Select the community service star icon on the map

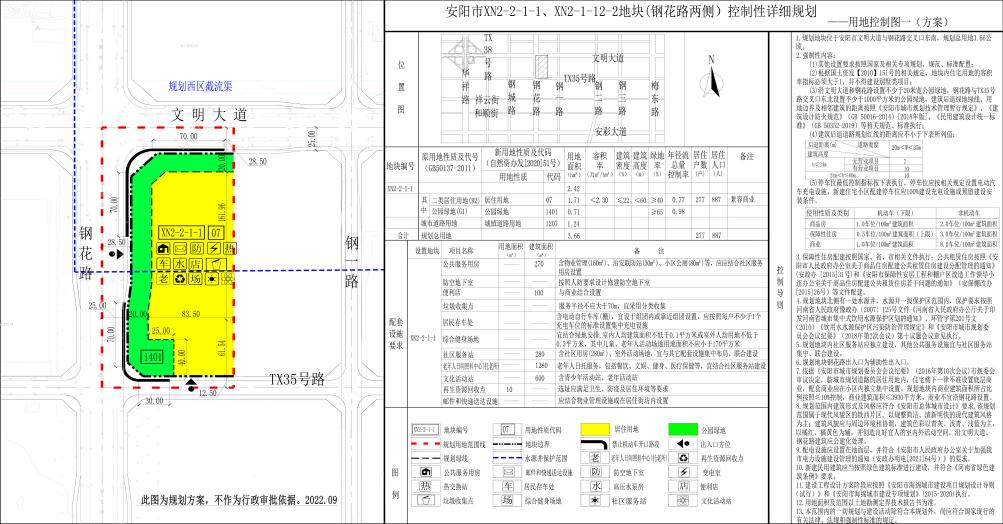pyautogui.click(x=213, y=279)
